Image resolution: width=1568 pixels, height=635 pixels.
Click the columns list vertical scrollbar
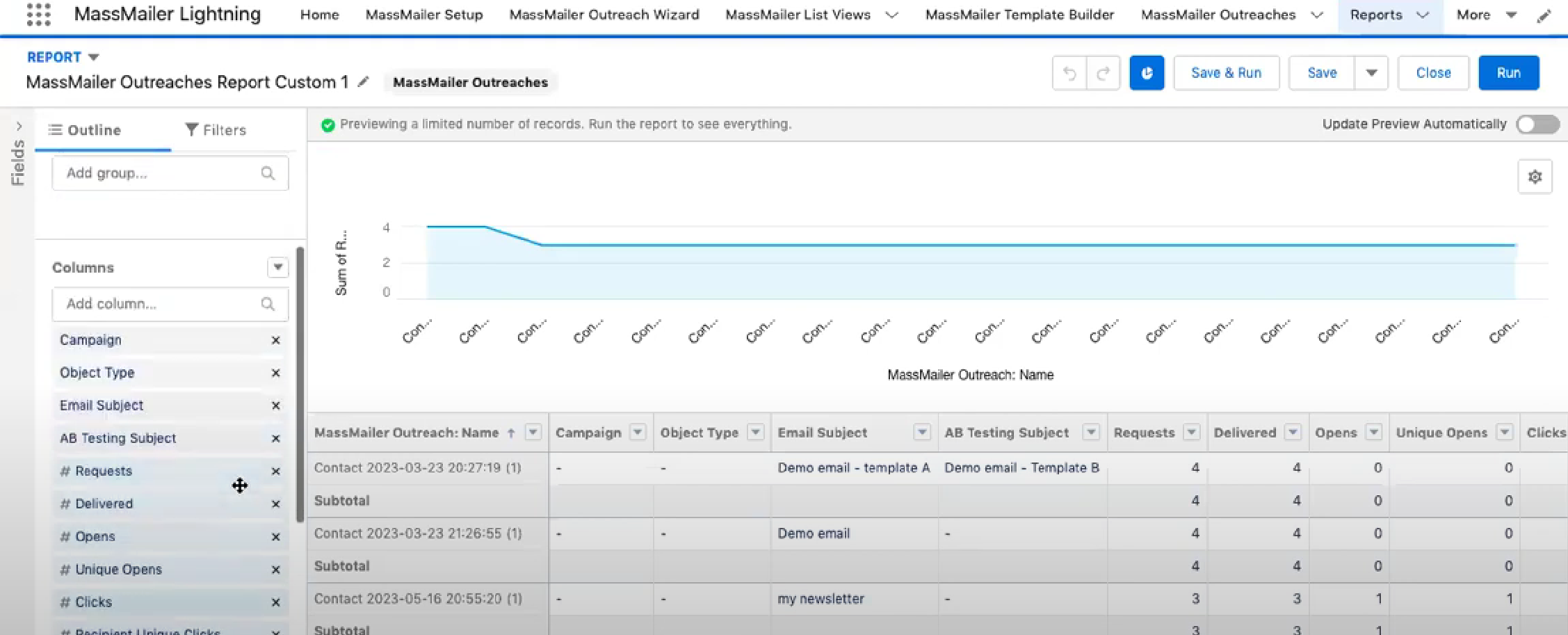tap(300, 384)
